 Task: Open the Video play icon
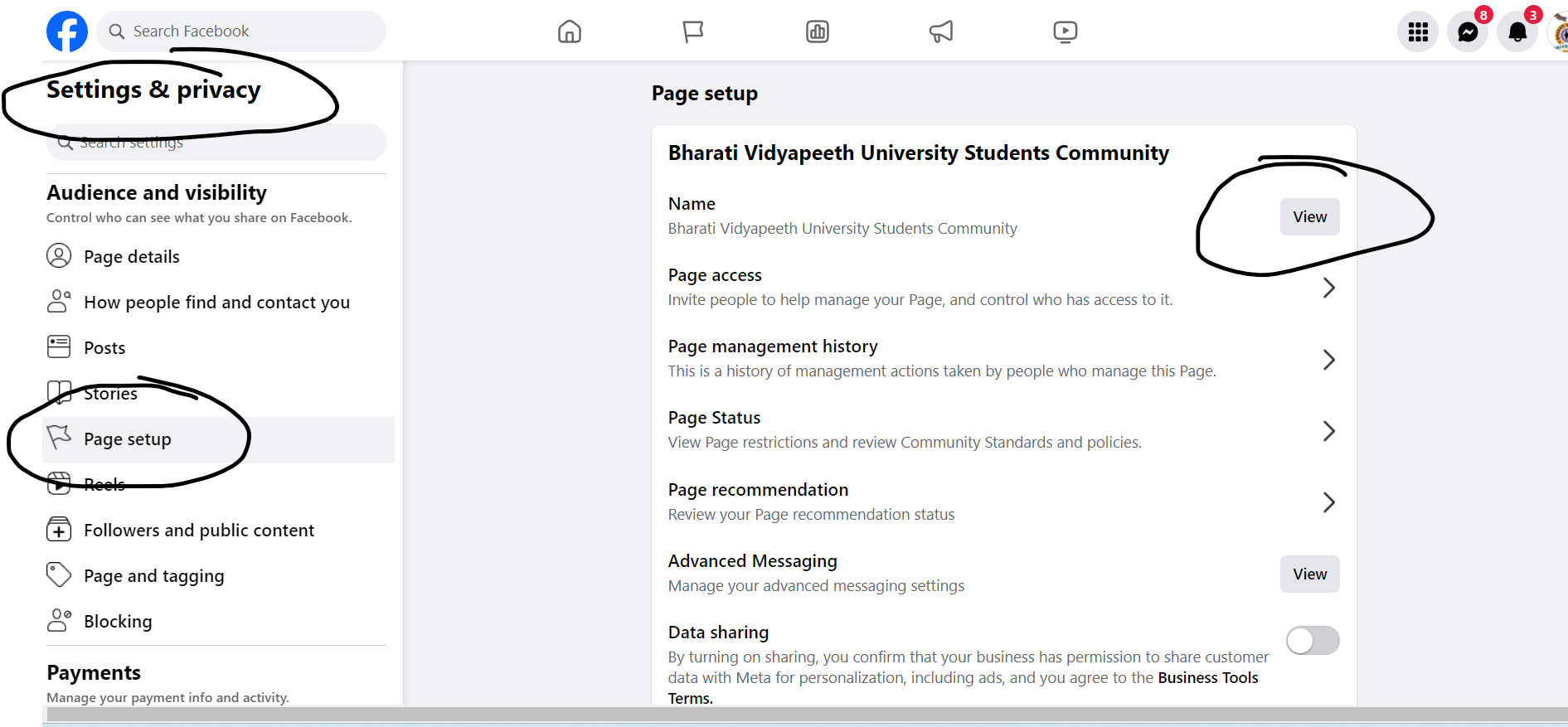(x=1065, y=32)
